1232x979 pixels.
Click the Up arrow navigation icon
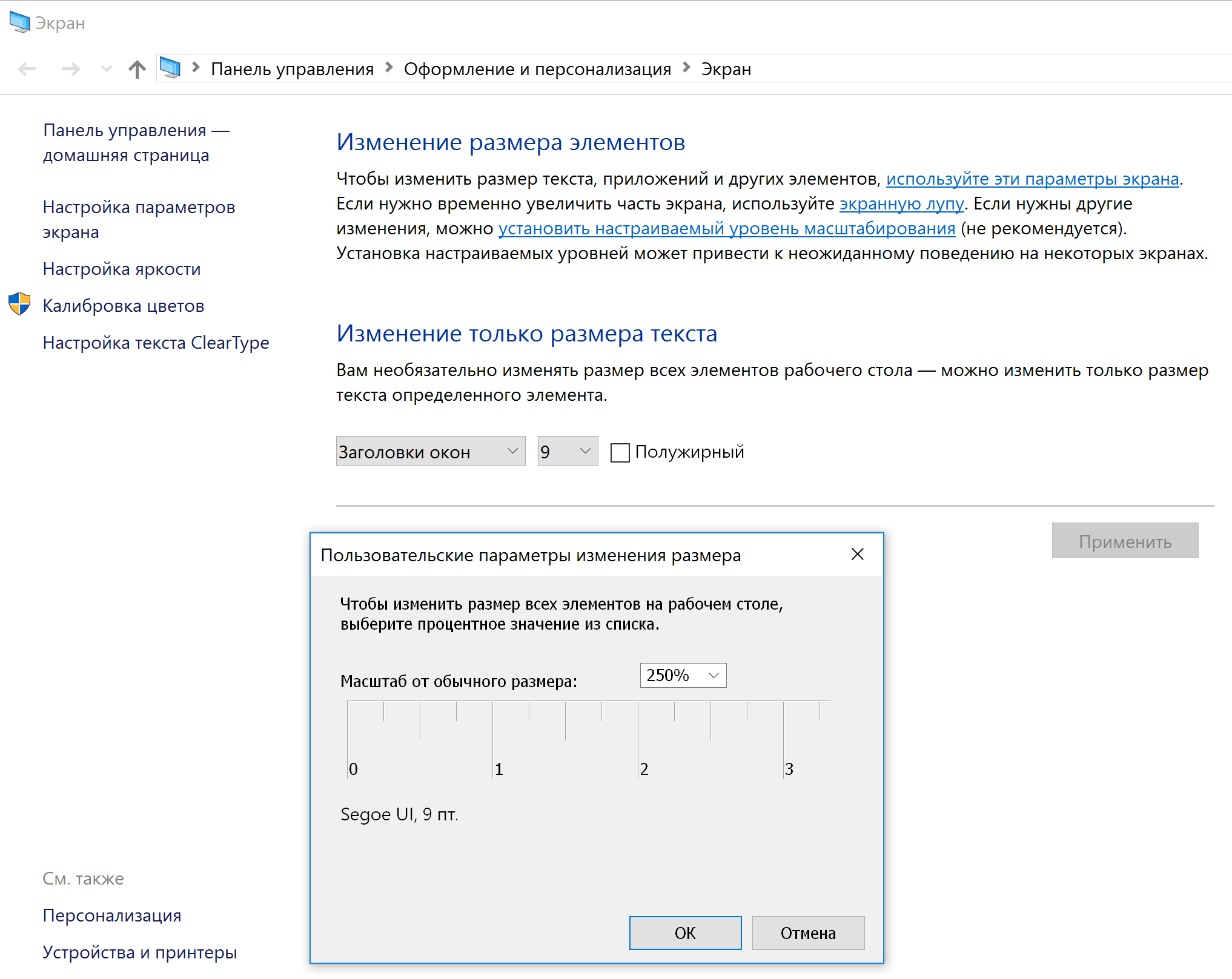point(137,69)
